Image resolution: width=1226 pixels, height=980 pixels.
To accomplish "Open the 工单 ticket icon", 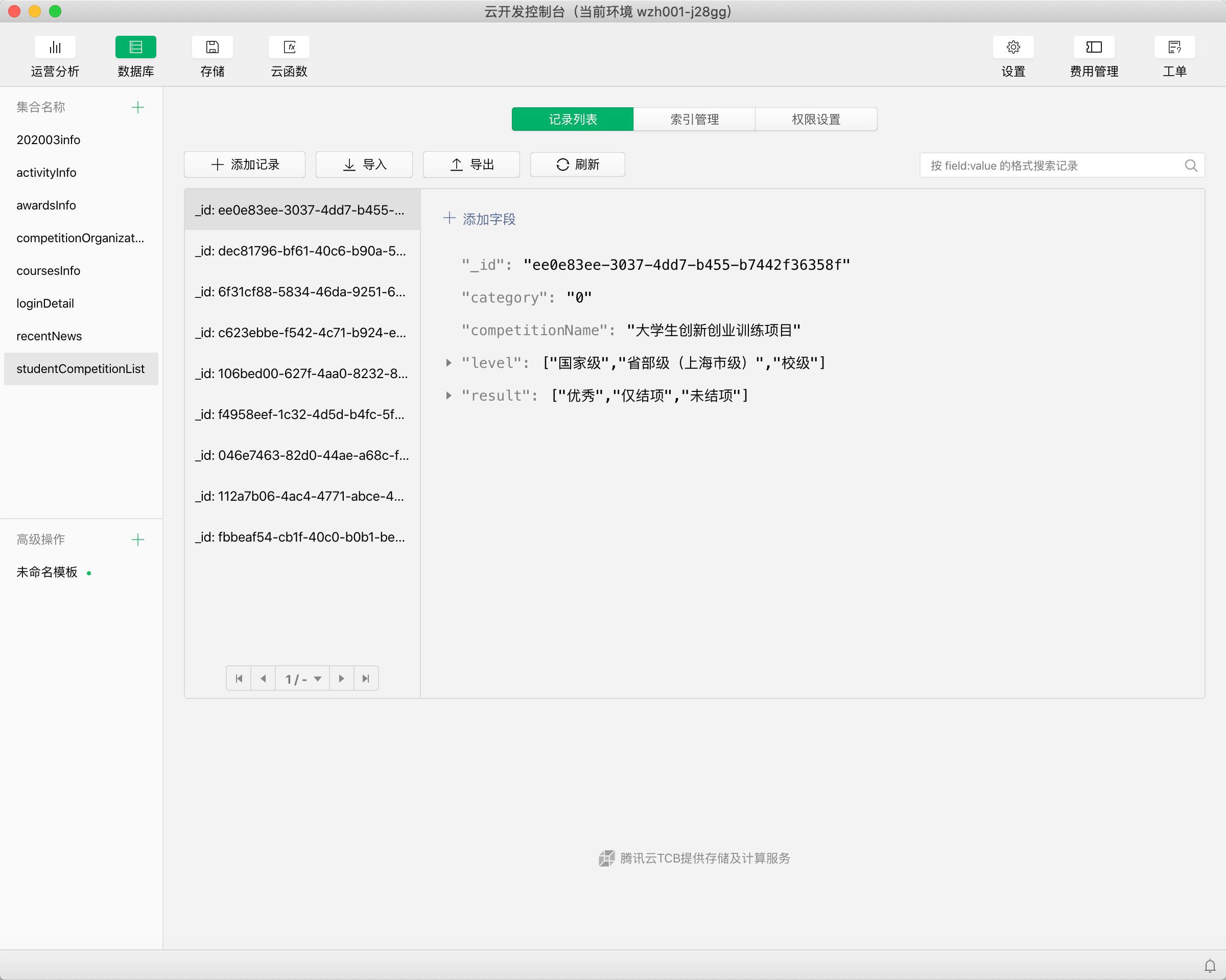I will pyautogui.click(x=1174, y=47).
